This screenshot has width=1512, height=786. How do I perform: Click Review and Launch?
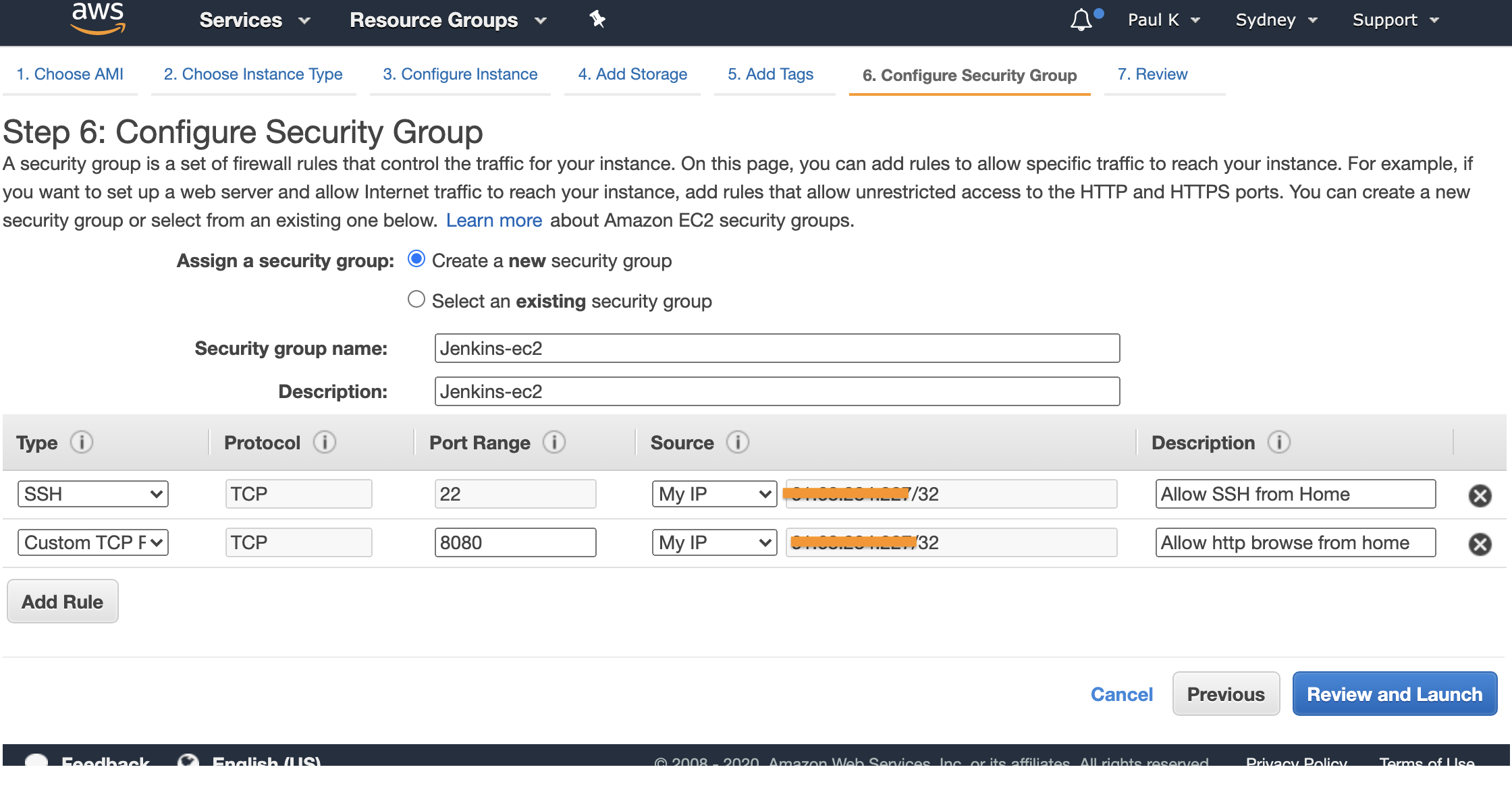1395,694
